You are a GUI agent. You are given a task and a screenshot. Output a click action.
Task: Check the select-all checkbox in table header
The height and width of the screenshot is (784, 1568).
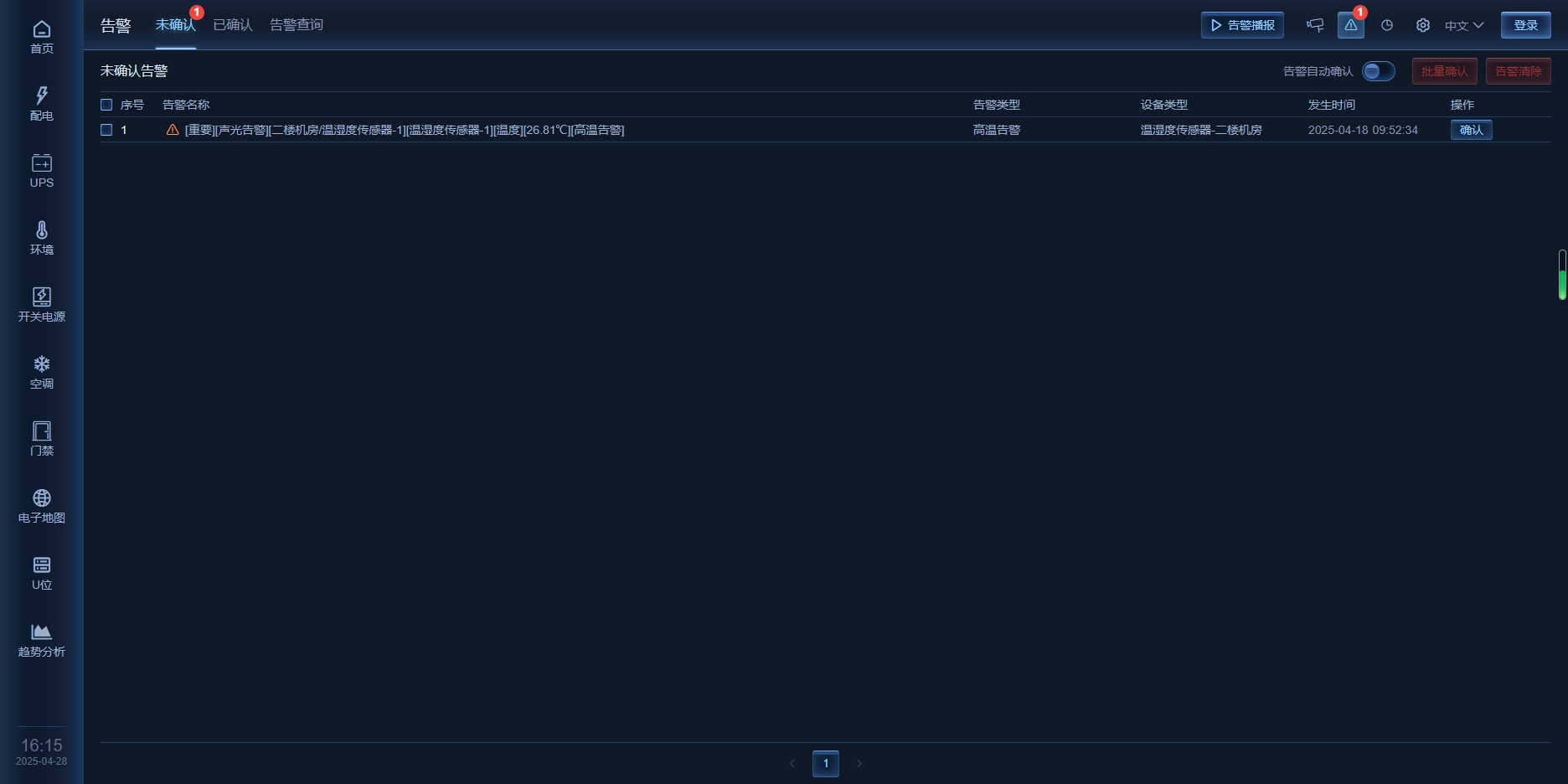tap(106, 105)
